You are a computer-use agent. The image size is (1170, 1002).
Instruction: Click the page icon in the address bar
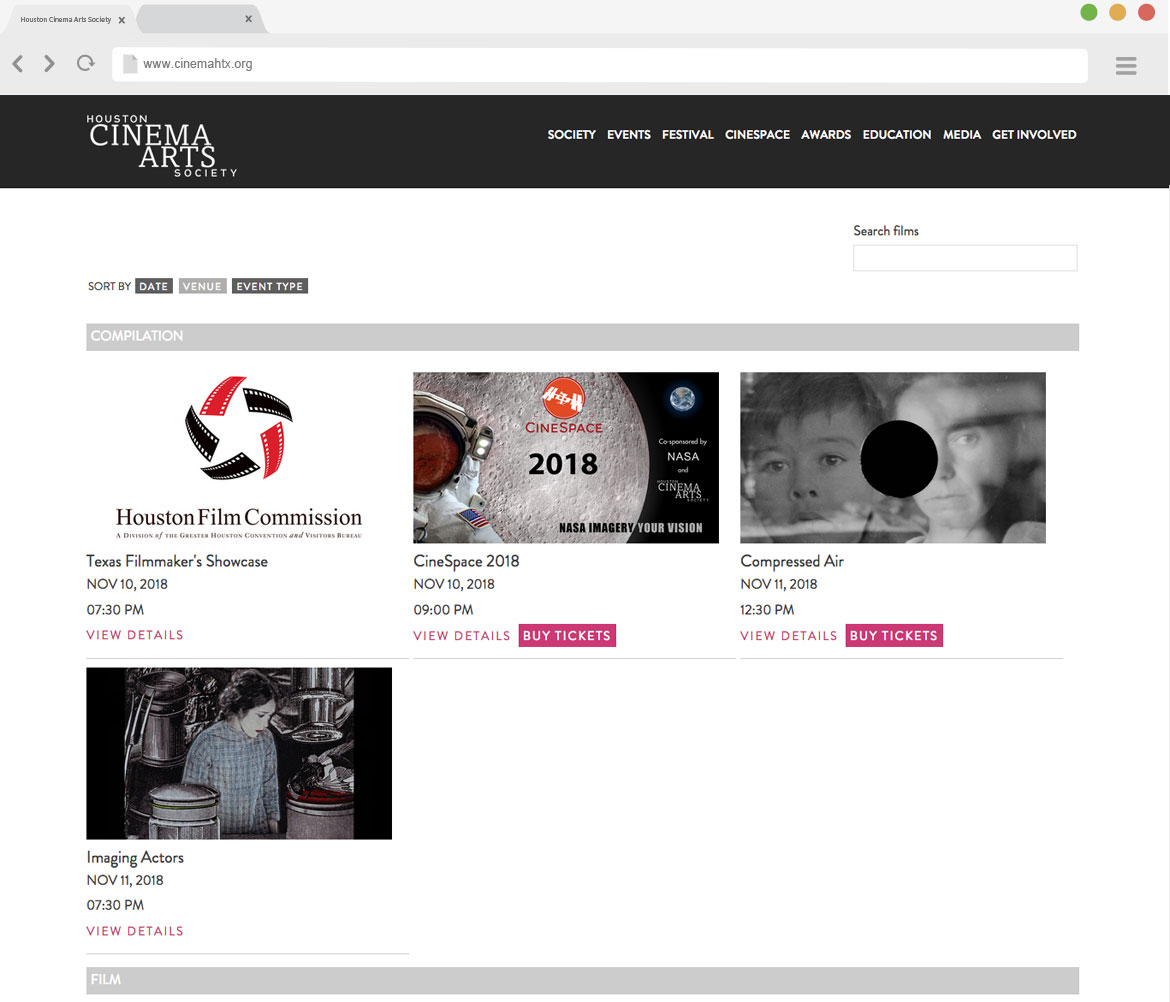point(129,64)
